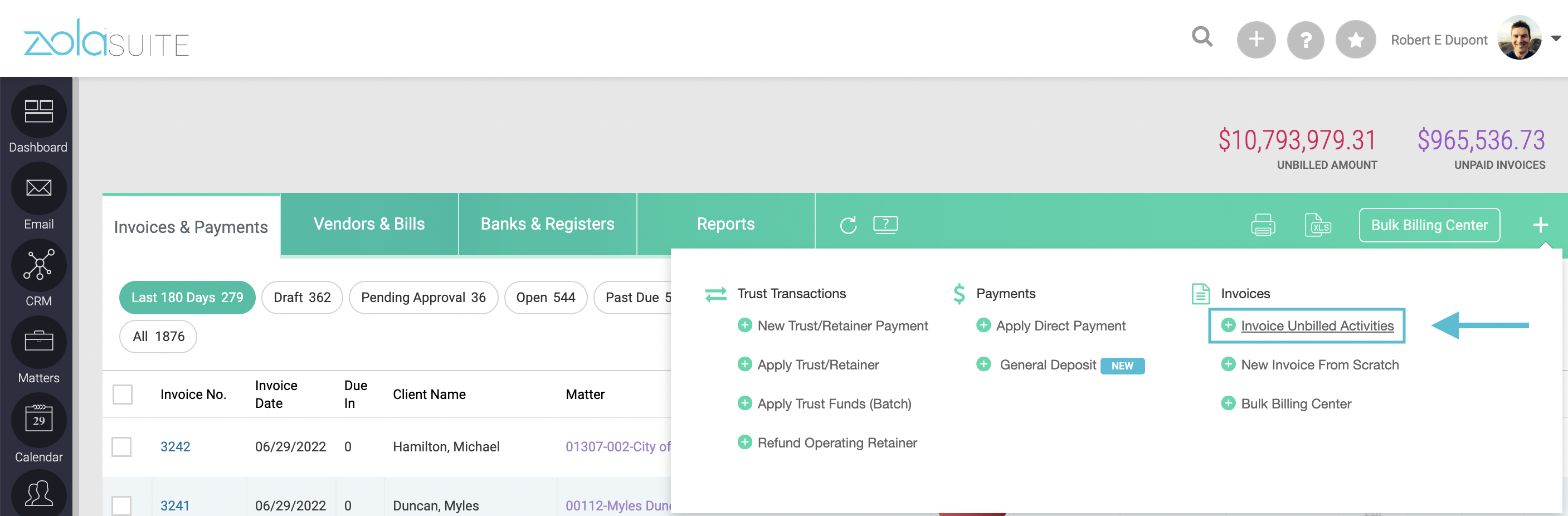Screen dimensions: 1568x516
Task: Check the box for invoice 3242
Action: pyautogui.click(x=121, y=446)
